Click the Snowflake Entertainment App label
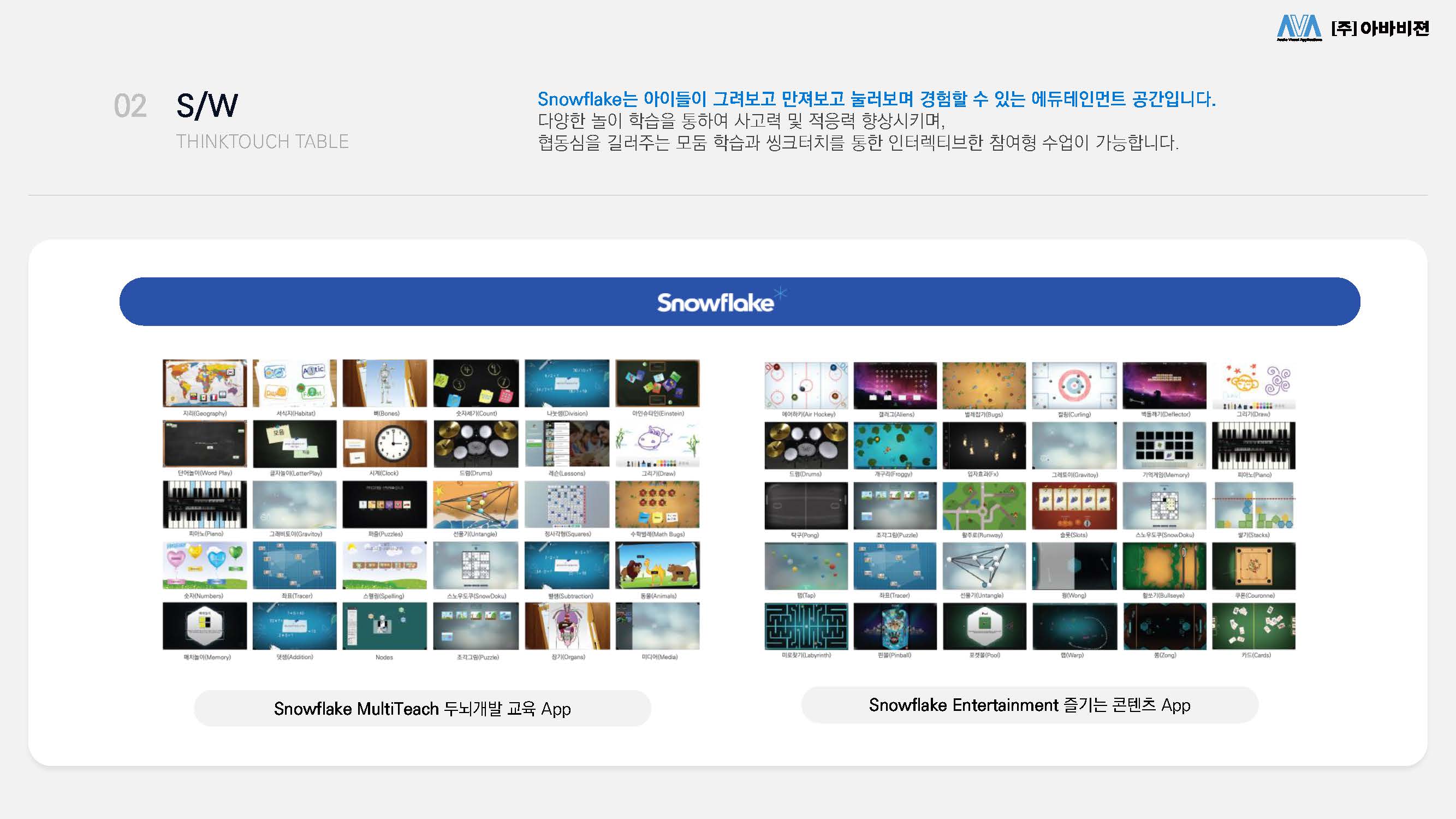 pos(1030,705)
